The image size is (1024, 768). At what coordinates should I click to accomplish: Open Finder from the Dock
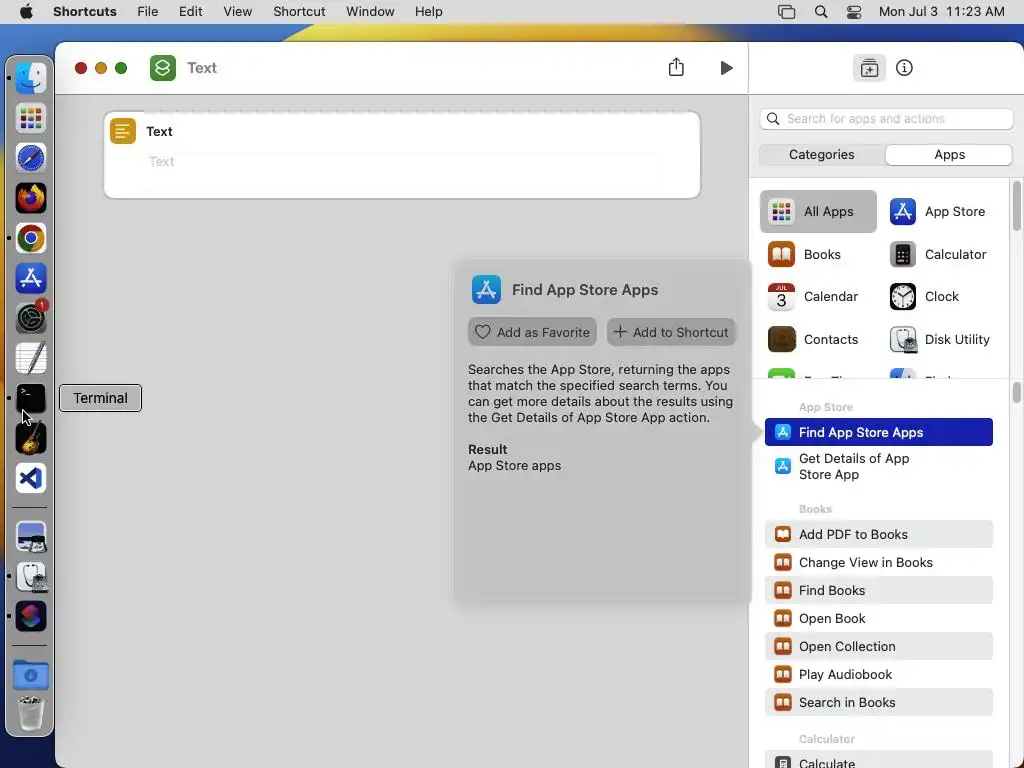point(31,78)
